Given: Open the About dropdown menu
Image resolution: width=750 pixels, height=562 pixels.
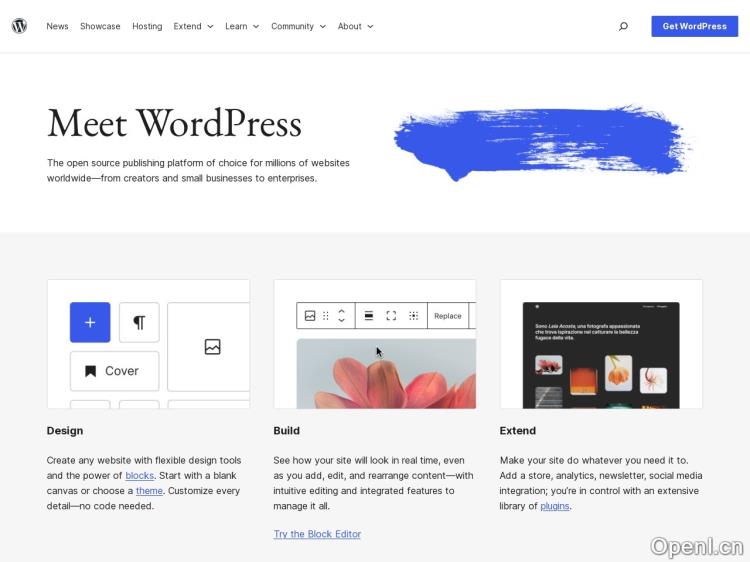Looking at the screenshot, I should coord(355,26).
